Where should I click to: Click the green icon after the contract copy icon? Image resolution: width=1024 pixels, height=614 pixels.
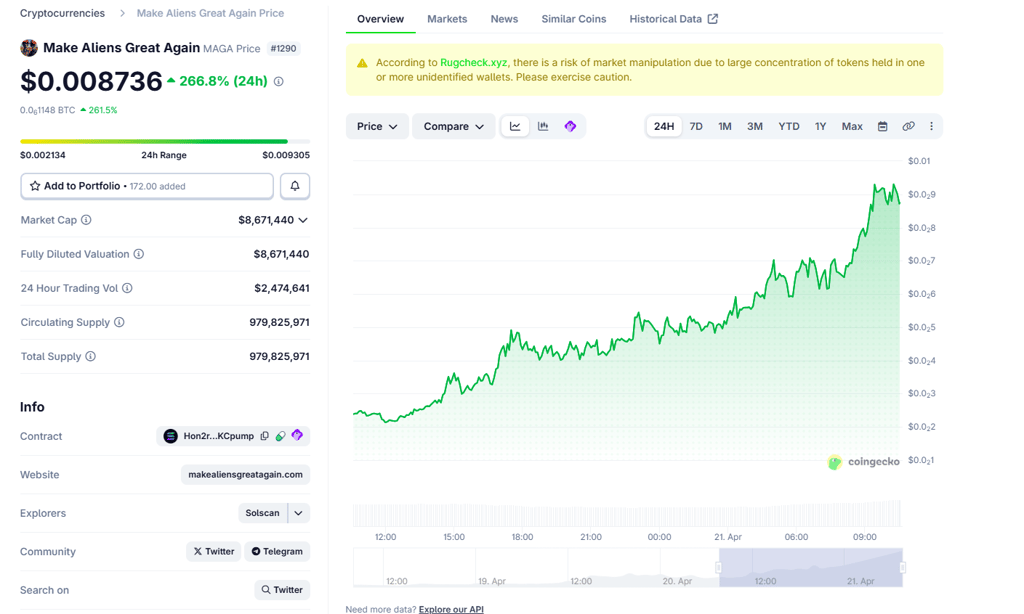coord(280,436)
